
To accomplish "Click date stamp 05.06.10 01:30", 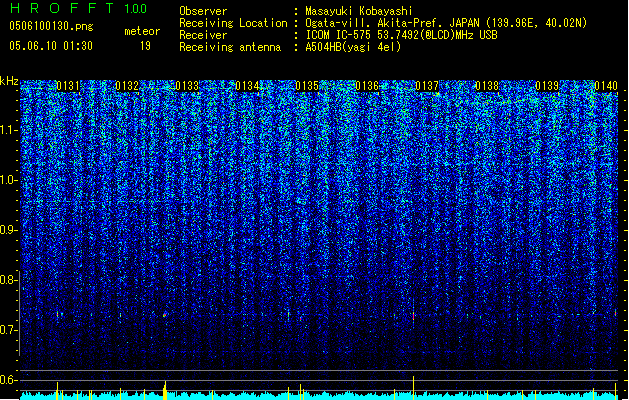I will click(x=51, y=46).
